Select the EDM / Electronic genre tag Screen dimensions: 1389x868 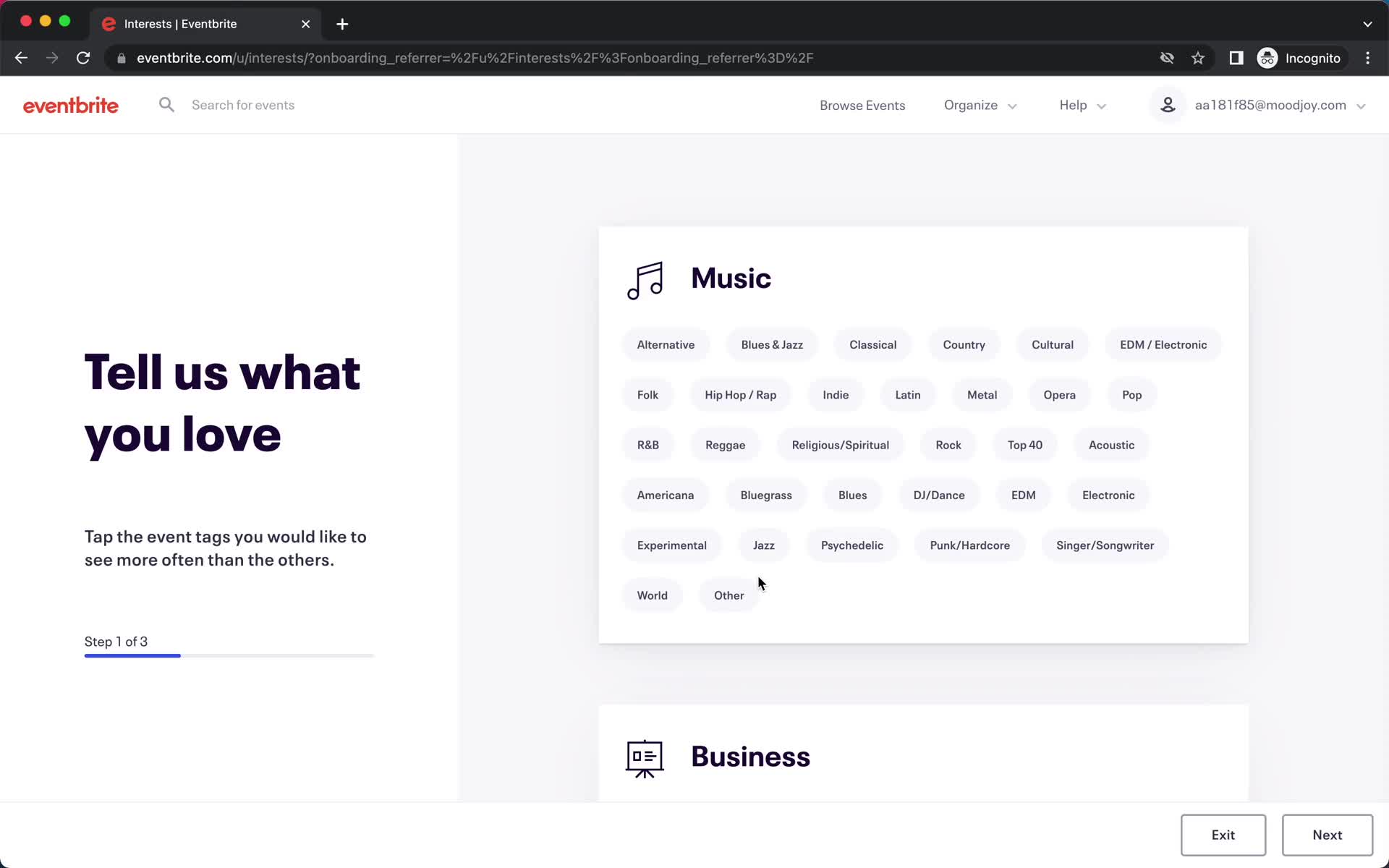(x=1163, y=344)
